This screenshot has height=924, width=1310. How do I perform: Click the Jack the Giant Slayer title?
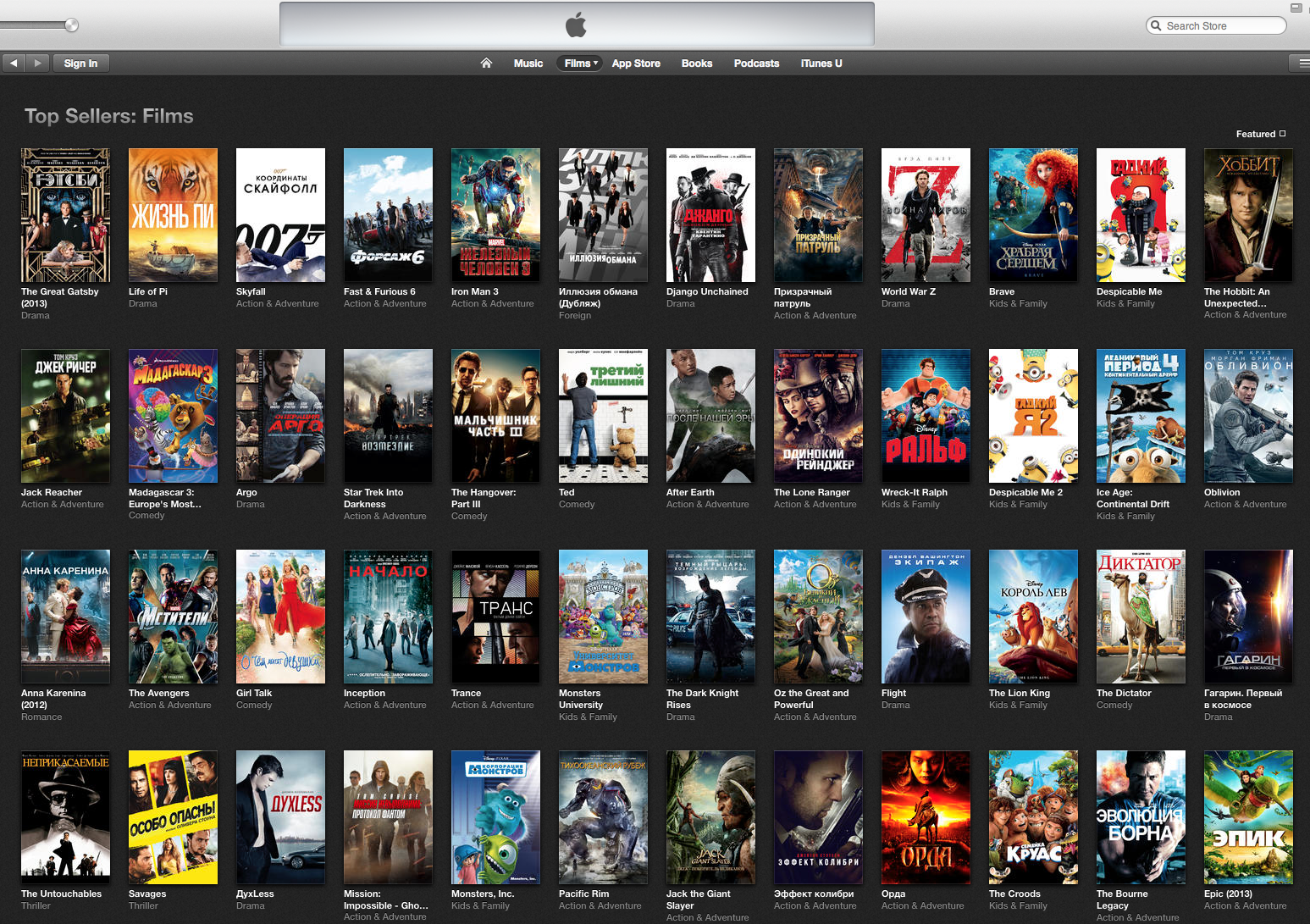click(699, 899)
